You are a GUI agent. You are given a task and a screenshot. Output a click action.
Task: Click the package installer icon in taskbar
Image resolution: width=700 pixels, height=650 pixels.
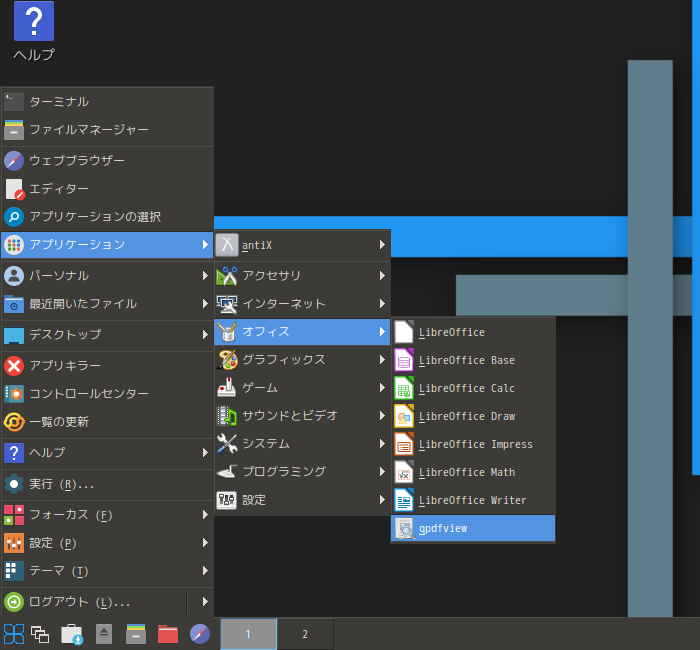[x=72, y=634]
